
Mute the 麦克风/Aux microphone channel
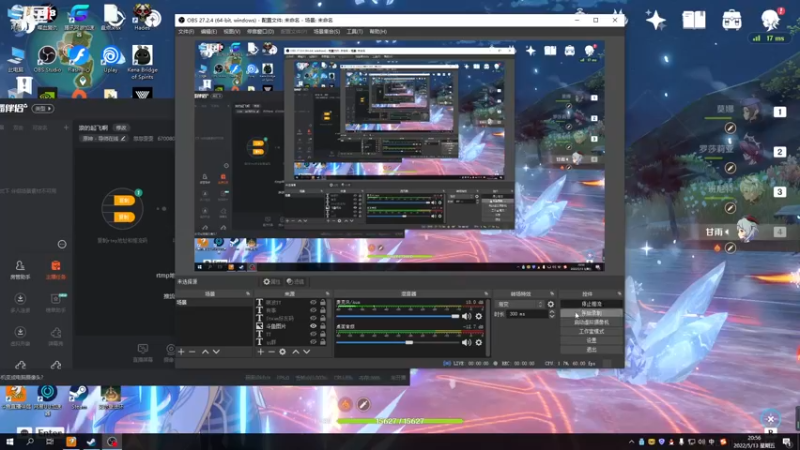click(x=467, y=316)
